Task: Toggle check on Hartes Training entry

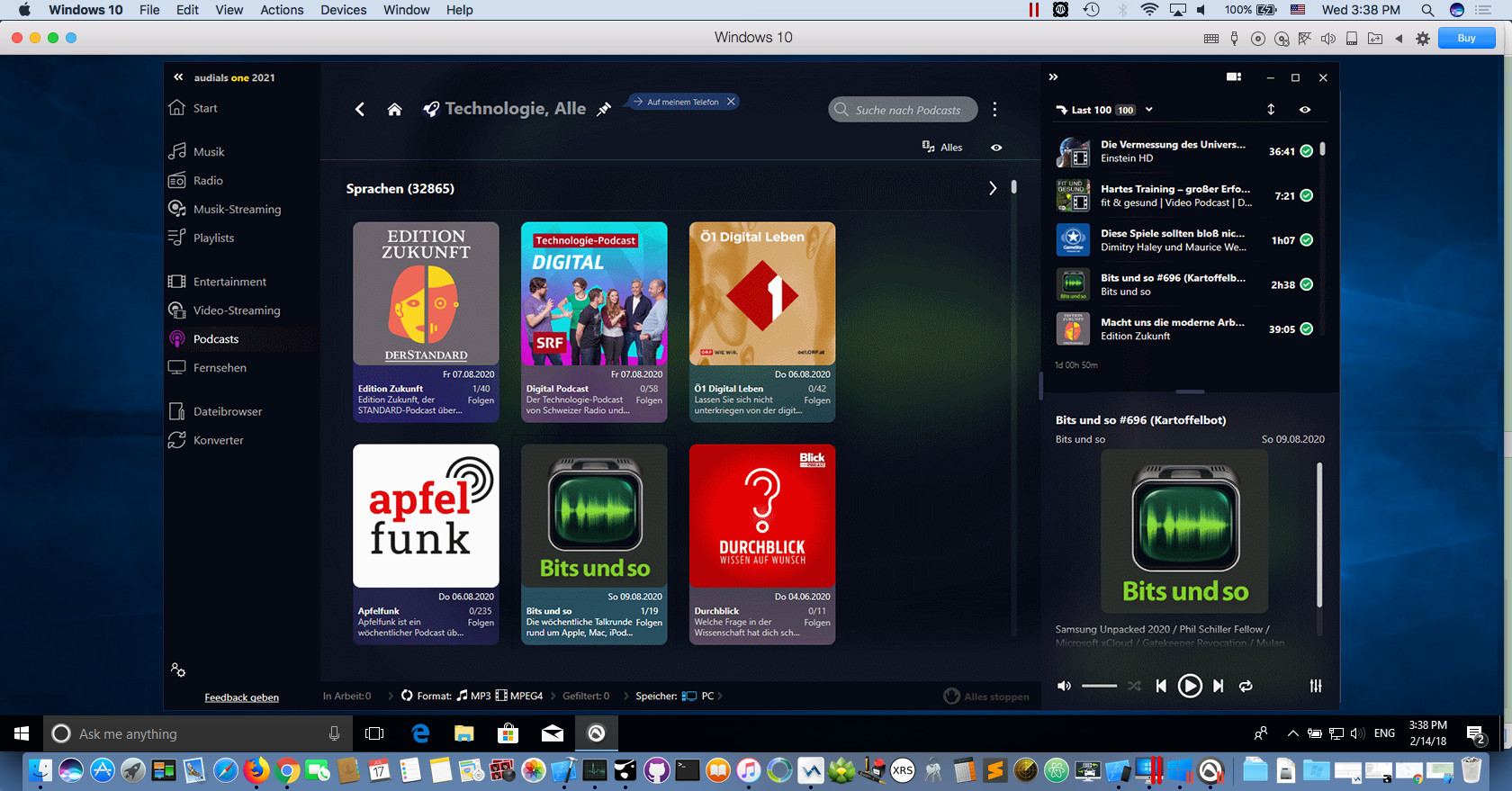Action: 1306,195
